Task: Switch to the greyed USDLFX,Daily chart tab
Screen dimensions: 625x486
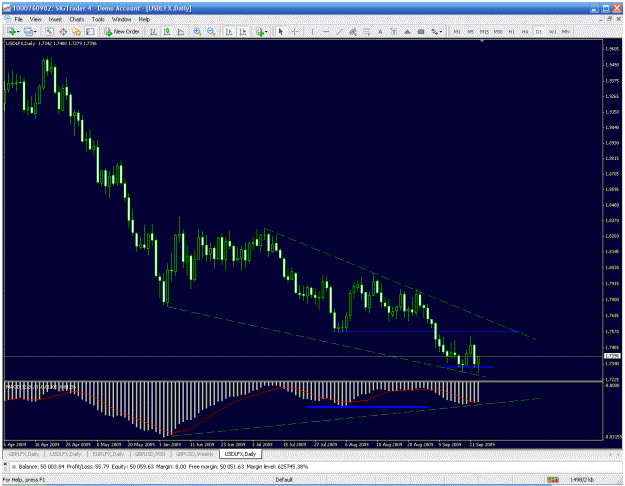Action: [65, 454]
